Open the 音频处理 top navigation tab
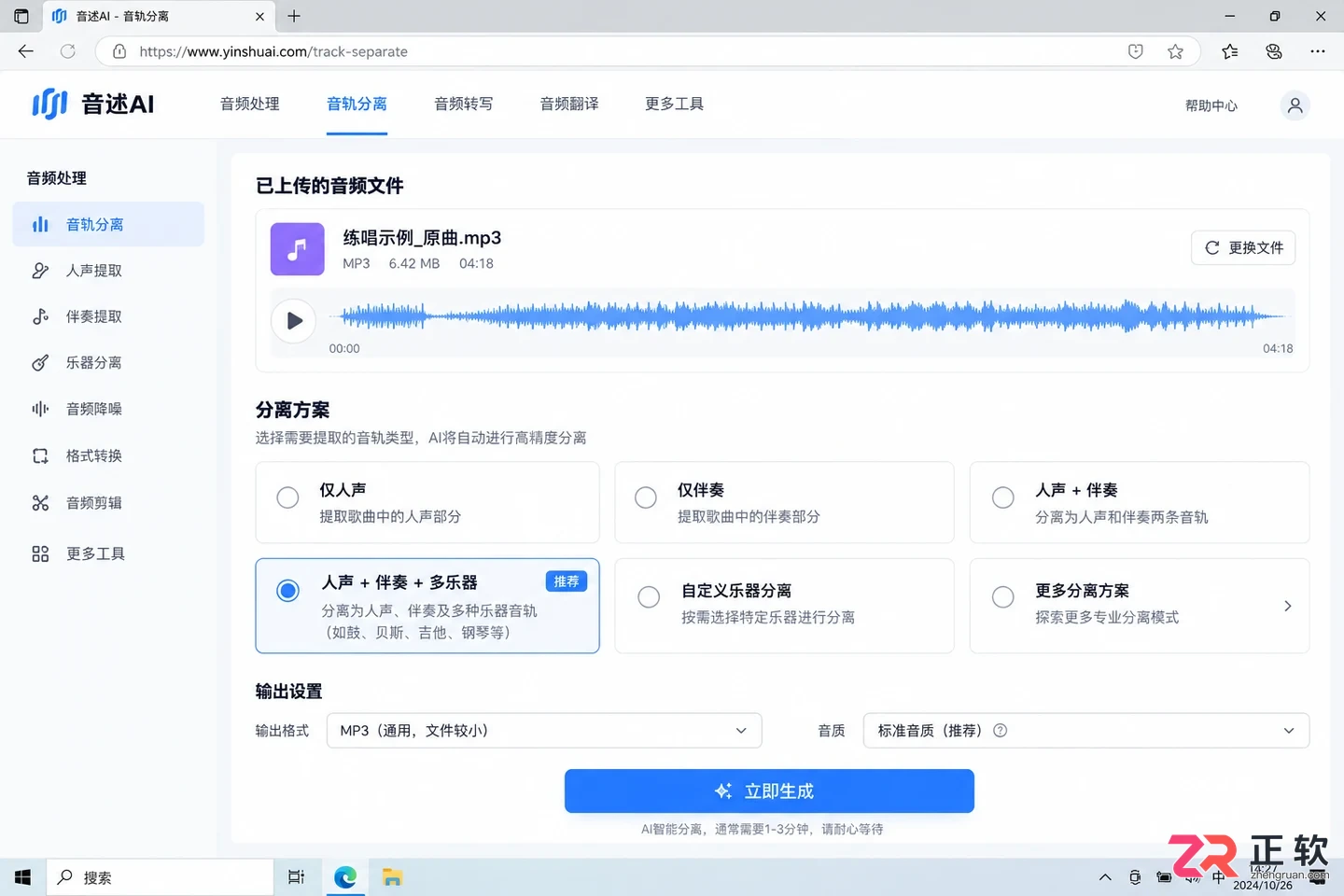Screen dimensions: 1344x896 [249, 104]
